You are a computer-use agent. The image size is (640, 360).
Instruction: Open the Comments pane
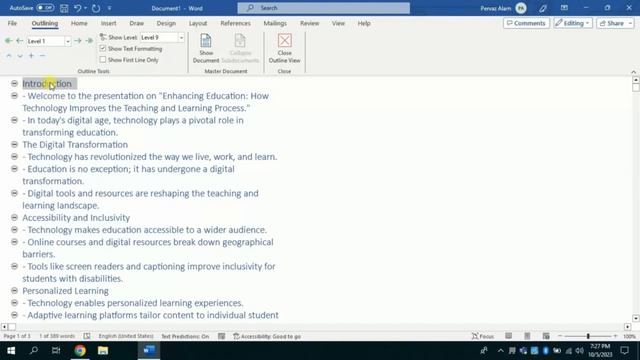(526, 23)
